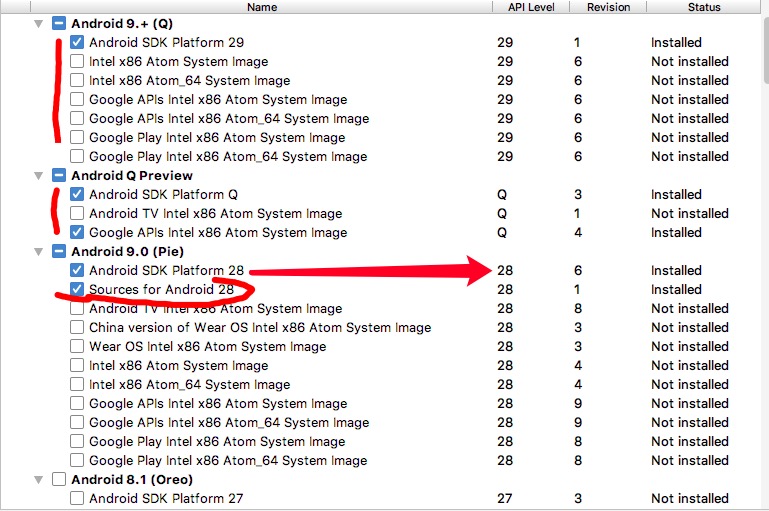Check Android SDK Platform 27
Screen dimensions: 769x511
click(77, 498)
